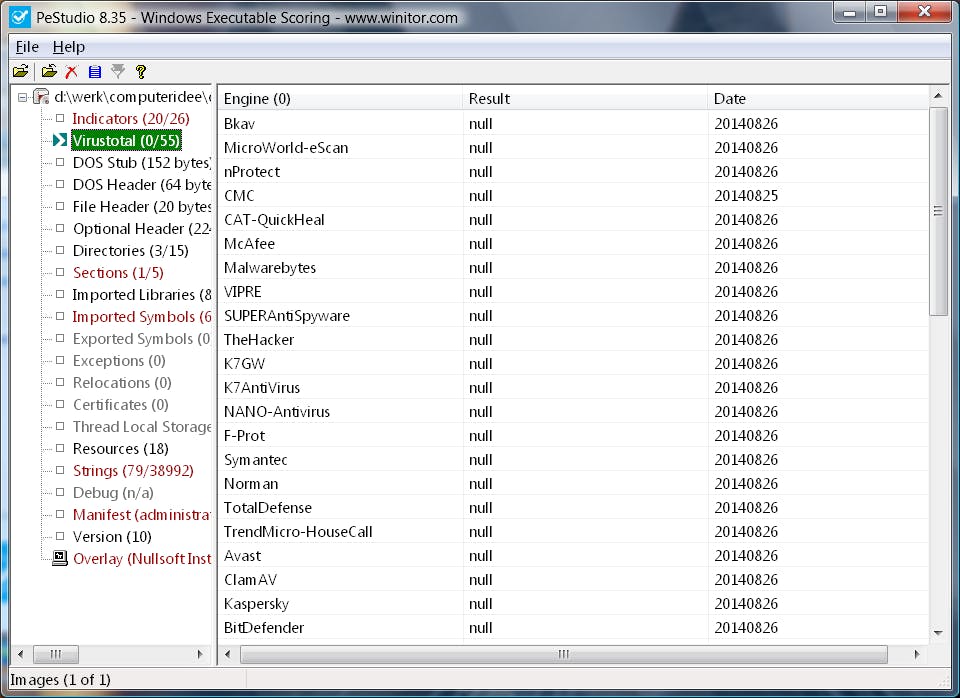The image size is (960, 698).
Task: Select the Symantec engine row
Action: (573, 459)
